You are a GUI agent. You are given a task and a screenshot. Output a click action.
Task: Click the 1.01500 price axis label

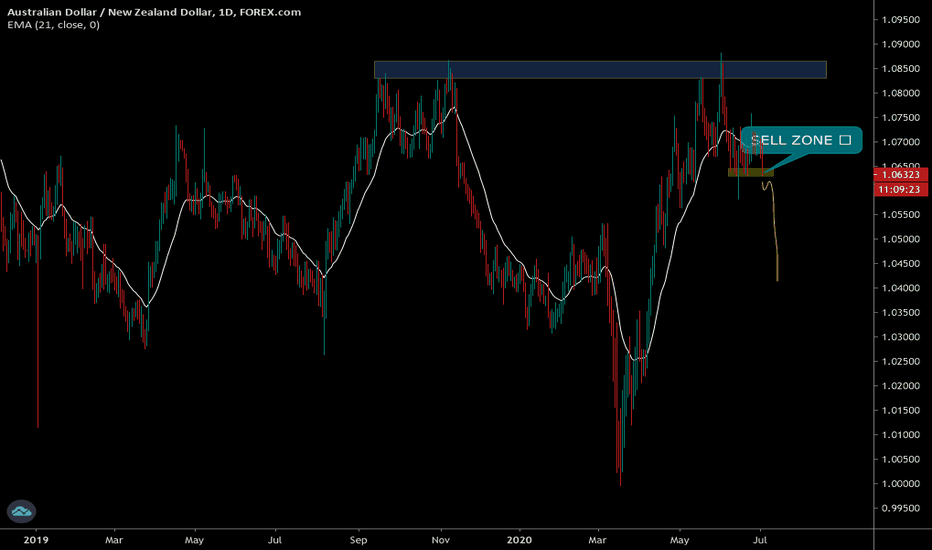(x=900, y=410)
